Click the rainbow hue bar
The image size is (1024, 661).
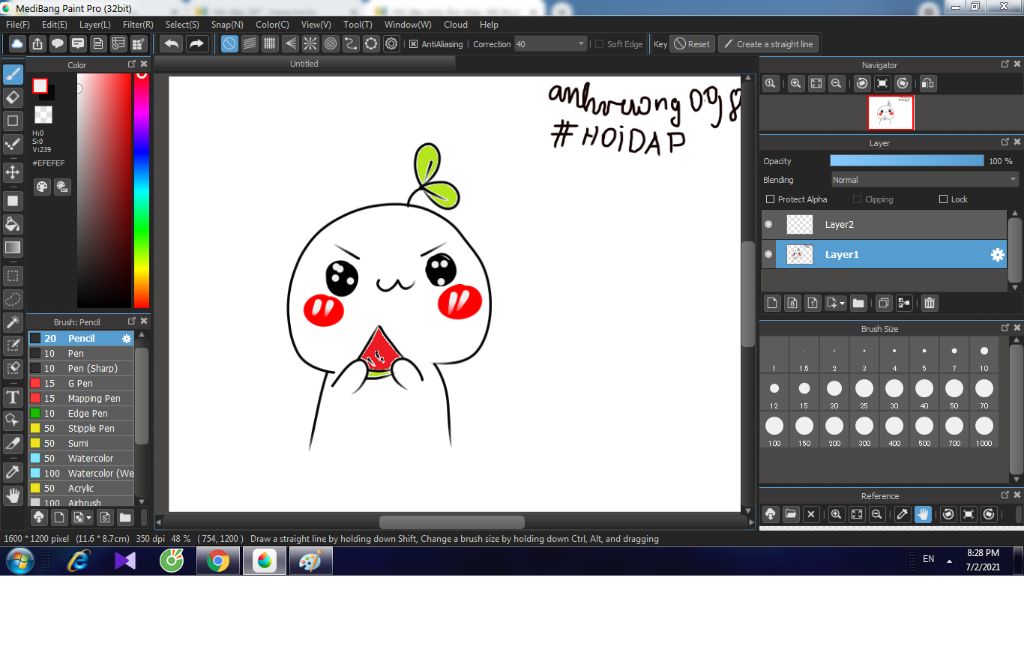[x=141, y=190]
